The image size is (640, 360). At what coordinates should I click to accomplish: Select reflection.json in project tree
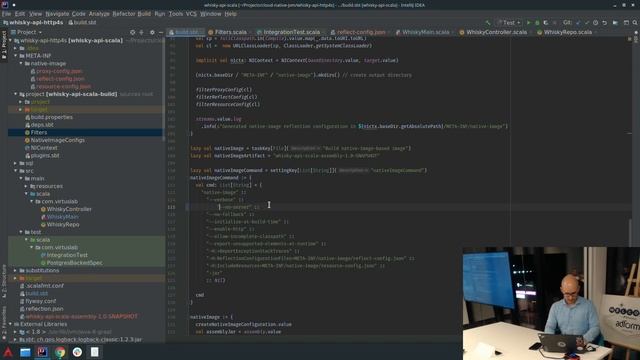click(x=44, y=309)
